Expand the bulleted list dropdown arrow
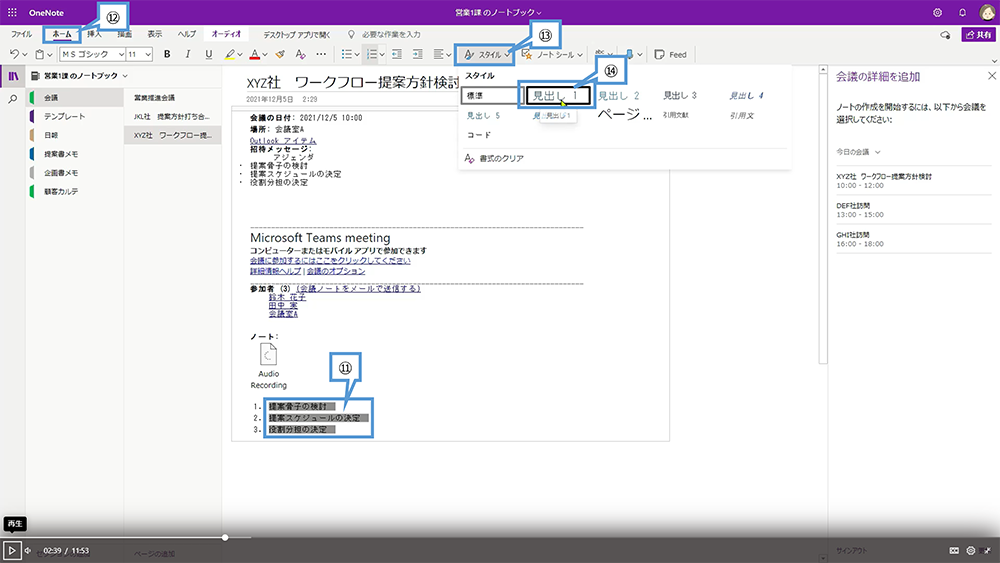This screenshot has width=1000, height=563. pos(357,55)
